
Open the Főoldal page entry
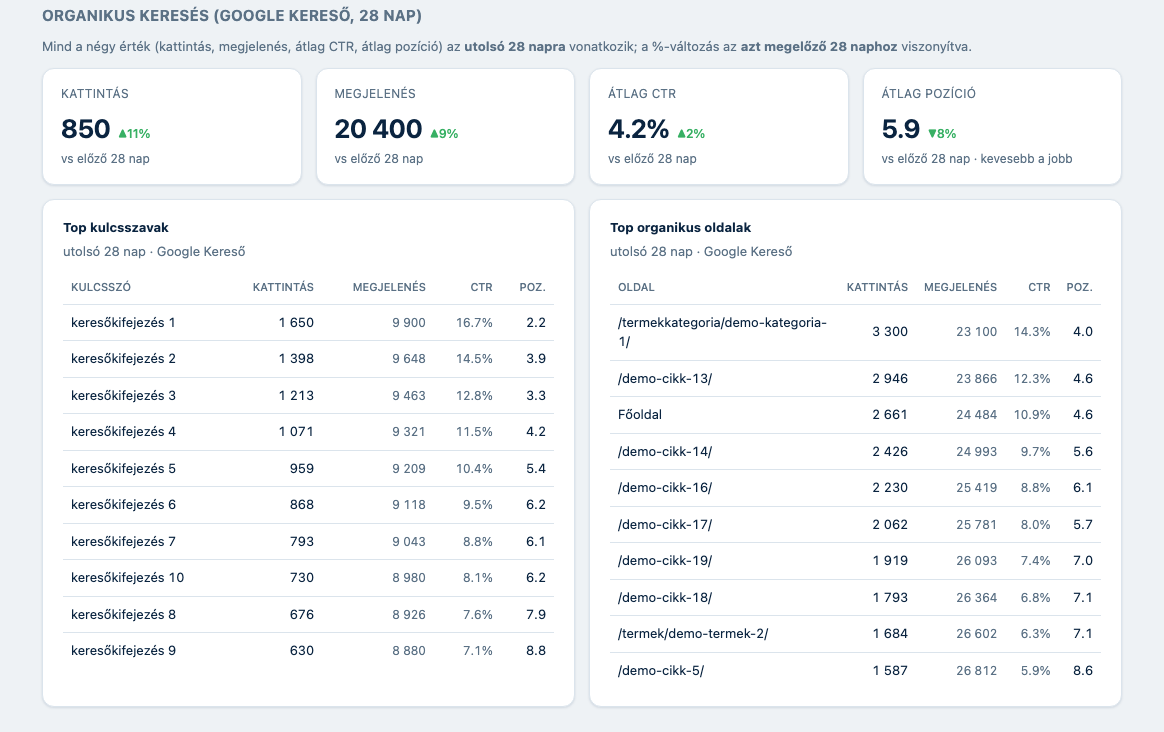[855, 415]
